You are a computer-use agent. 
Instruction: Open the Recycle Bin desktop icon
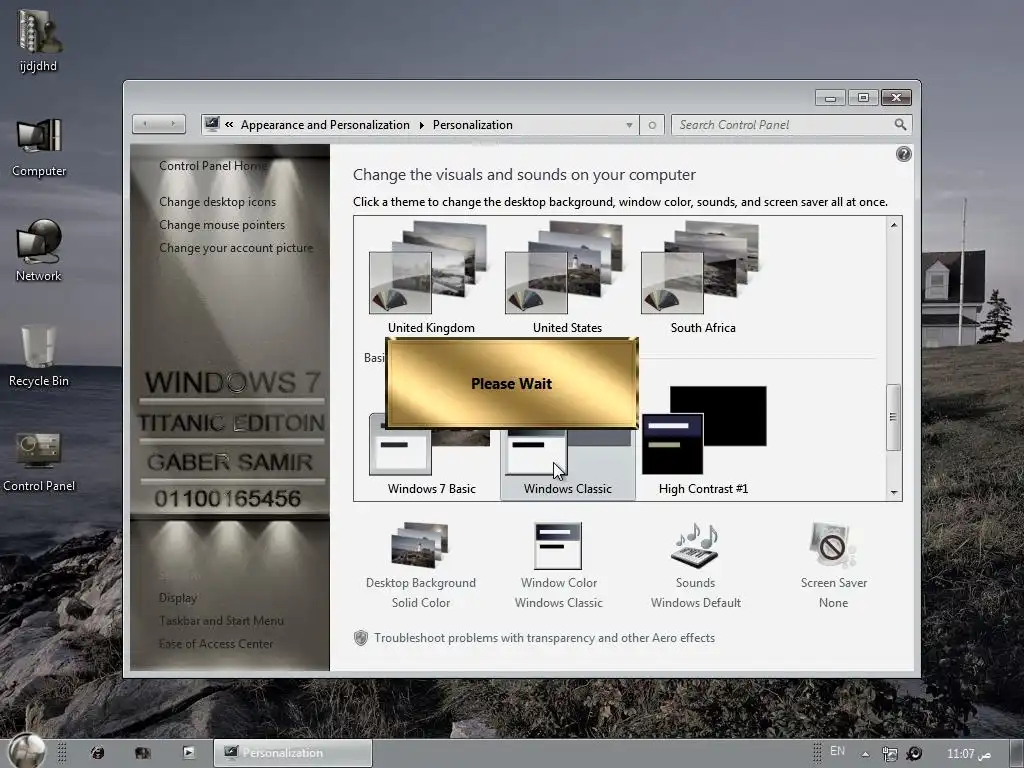tap(39, 356)
